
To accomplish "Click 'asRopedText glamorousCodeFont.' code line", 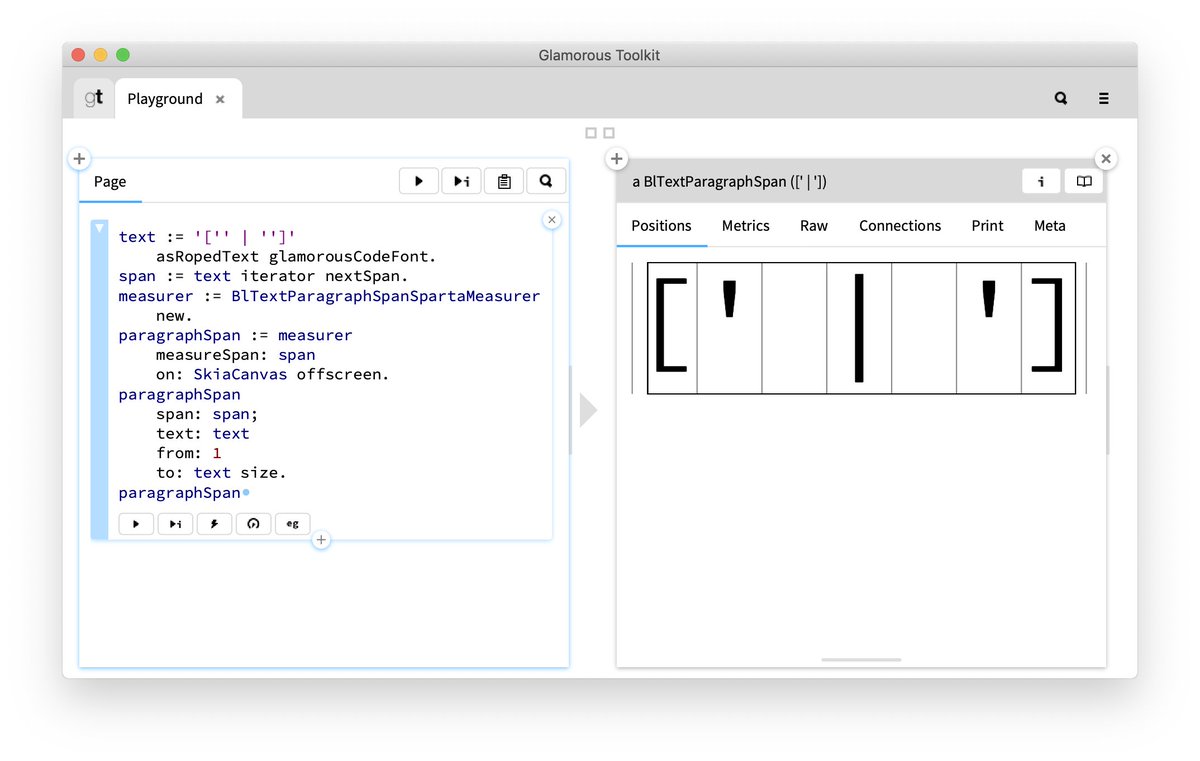I will tap(297, 257).
